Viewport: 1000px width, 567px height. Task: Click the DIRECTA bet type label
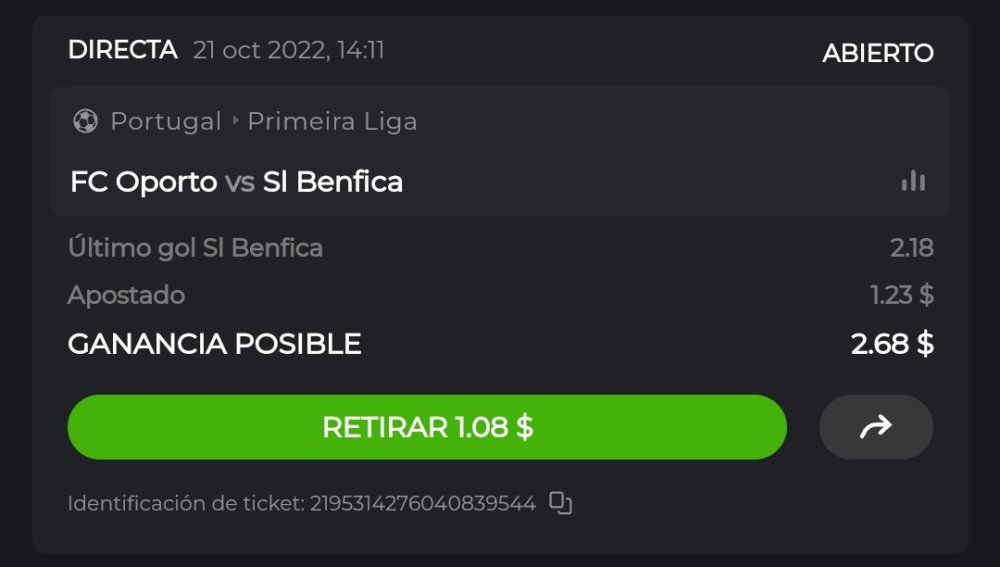click(122, 50)
